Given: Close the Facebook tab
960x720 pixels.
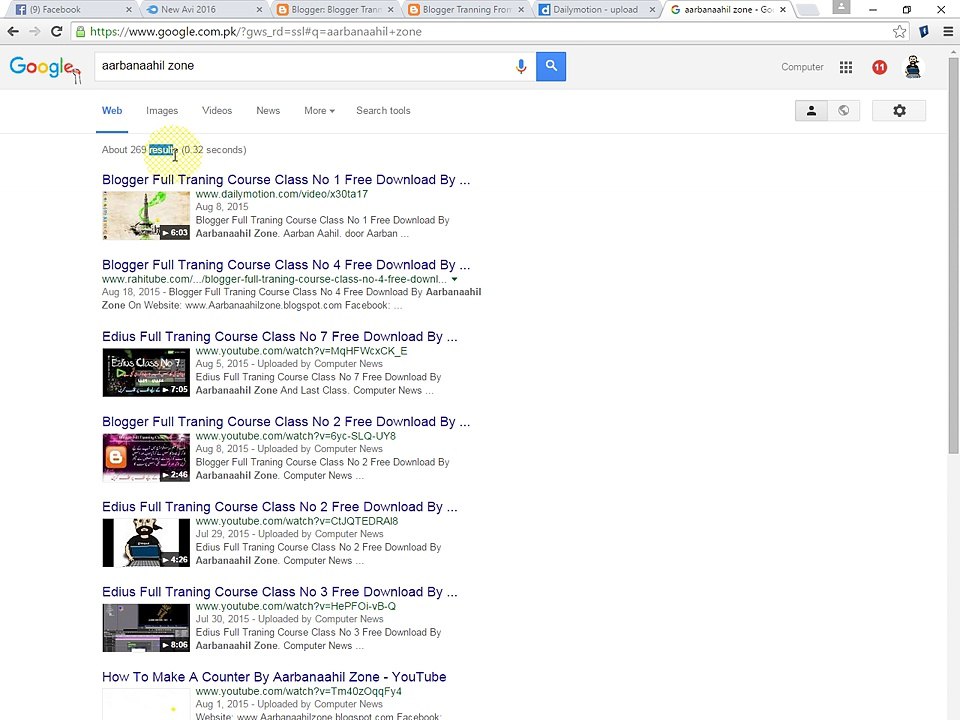Looking at the screenshot, I should click(x=129, y=10).
